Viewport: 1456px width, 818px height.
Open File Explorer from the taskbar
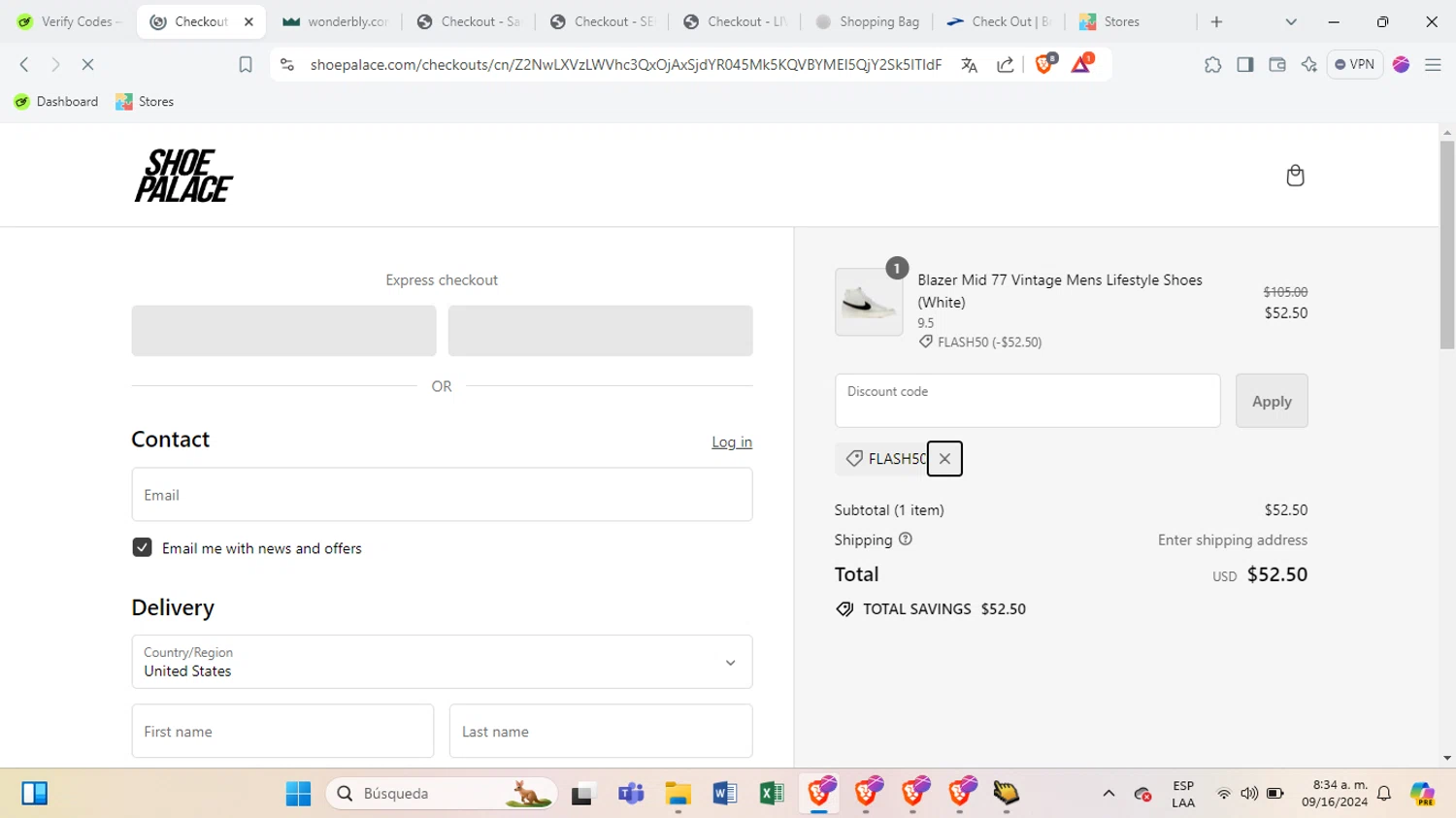(678, 794)
